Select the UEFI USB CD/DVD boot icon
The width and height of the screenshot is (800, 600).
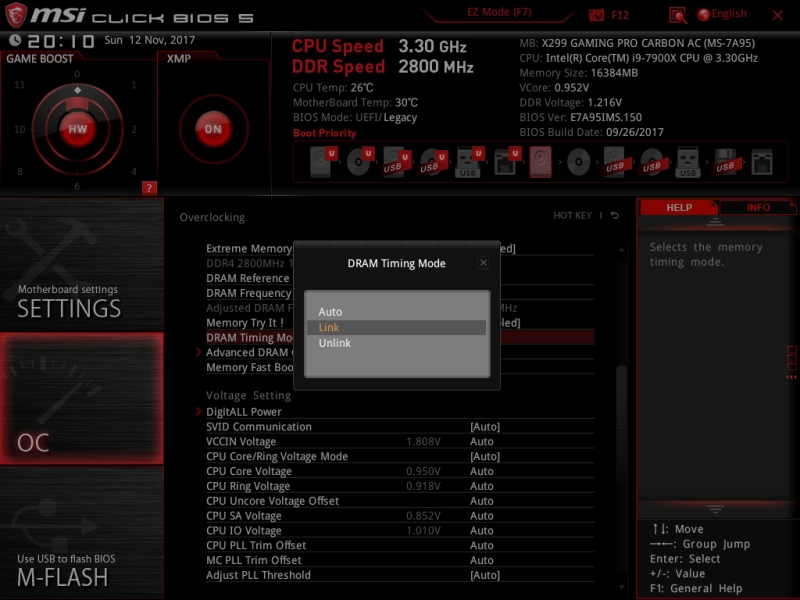[433, 162]
